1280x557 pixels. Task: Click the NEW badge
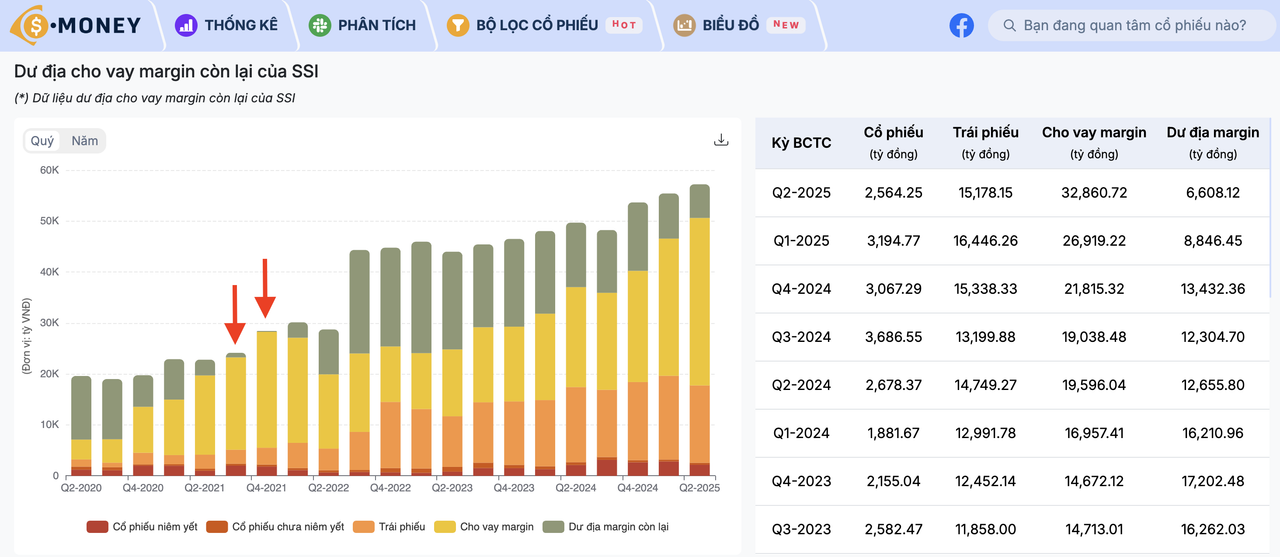coord(786,25)
